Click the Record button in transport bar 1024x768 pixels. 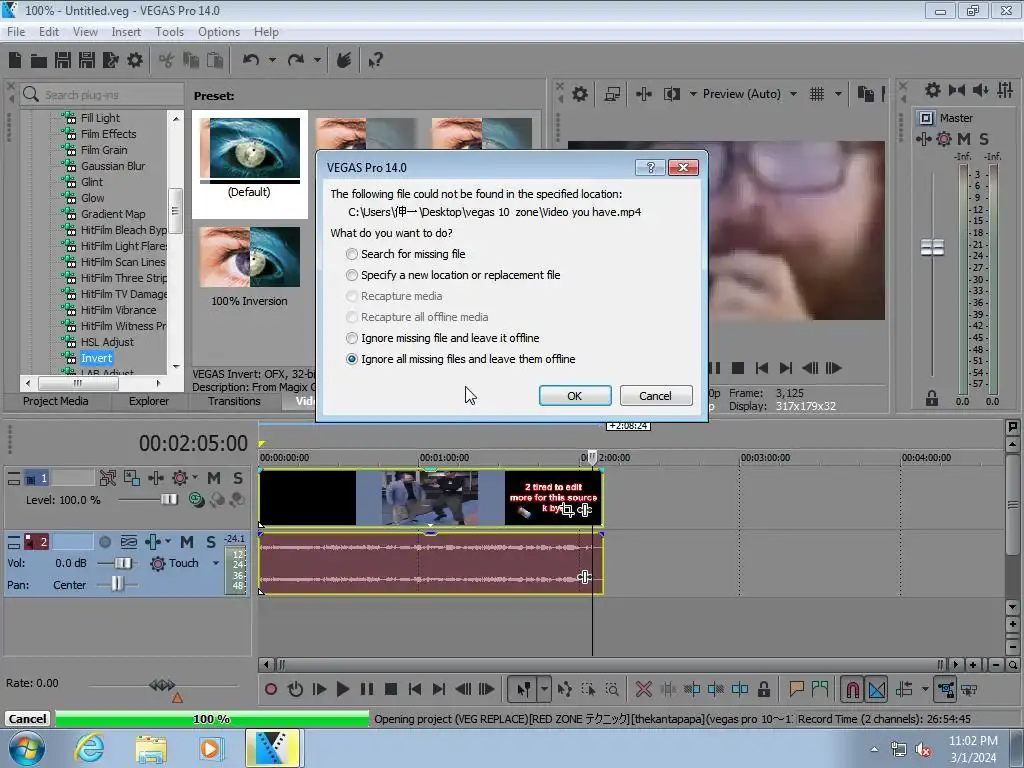[x=271, y=689]
